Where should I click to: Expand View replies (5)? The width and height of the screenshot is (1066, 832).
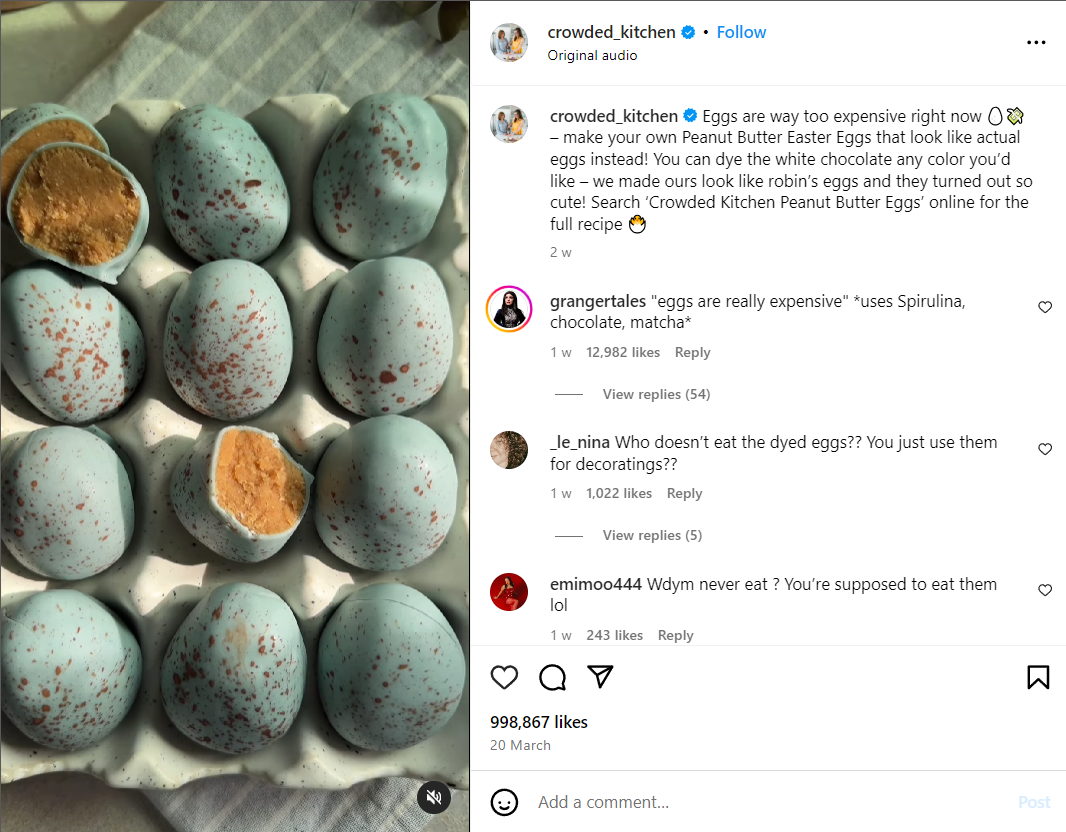pos(652,535)
